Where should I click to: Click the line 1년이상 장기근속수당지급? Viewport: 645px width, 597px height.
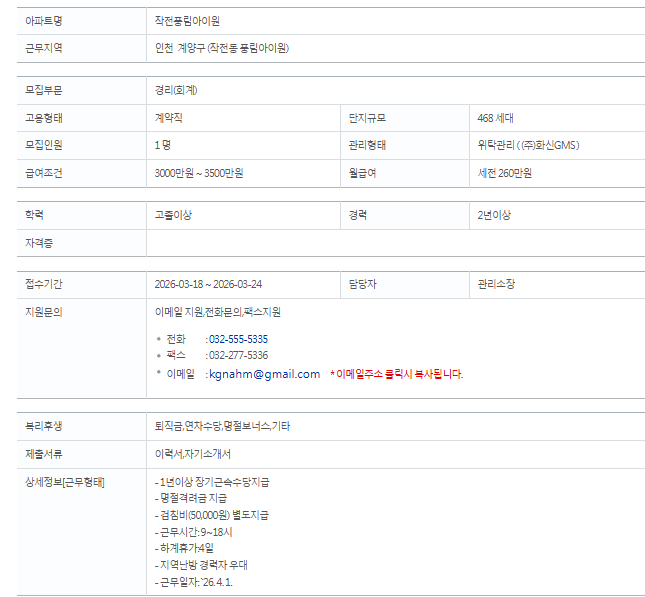212,482
